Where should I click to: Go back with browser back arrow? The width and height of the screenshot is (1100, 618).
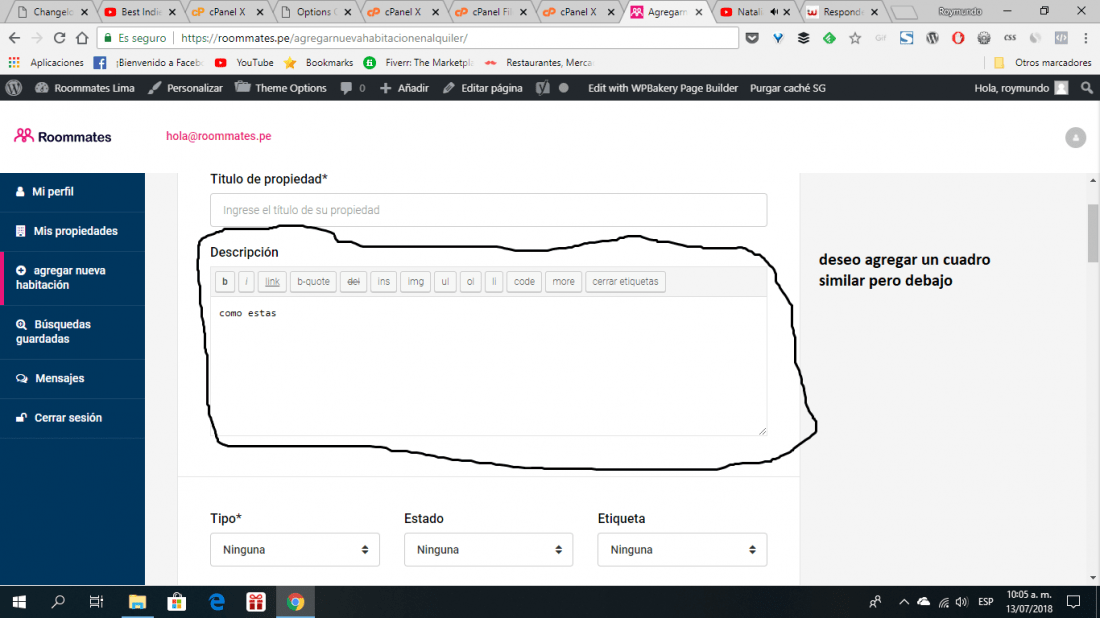14,38
